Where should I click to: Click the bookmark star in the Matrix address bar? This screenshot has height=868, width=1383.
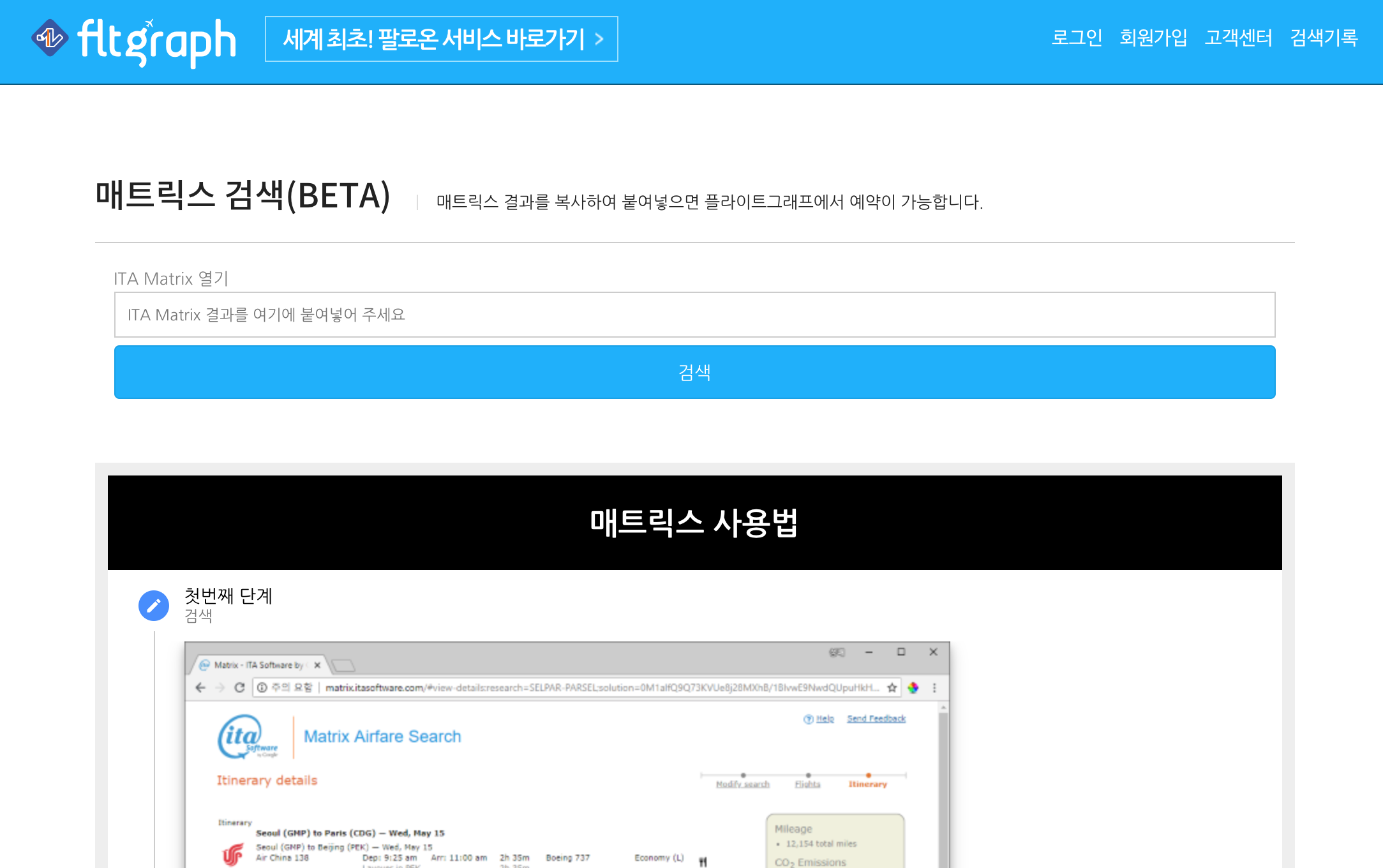pos(891,687)
